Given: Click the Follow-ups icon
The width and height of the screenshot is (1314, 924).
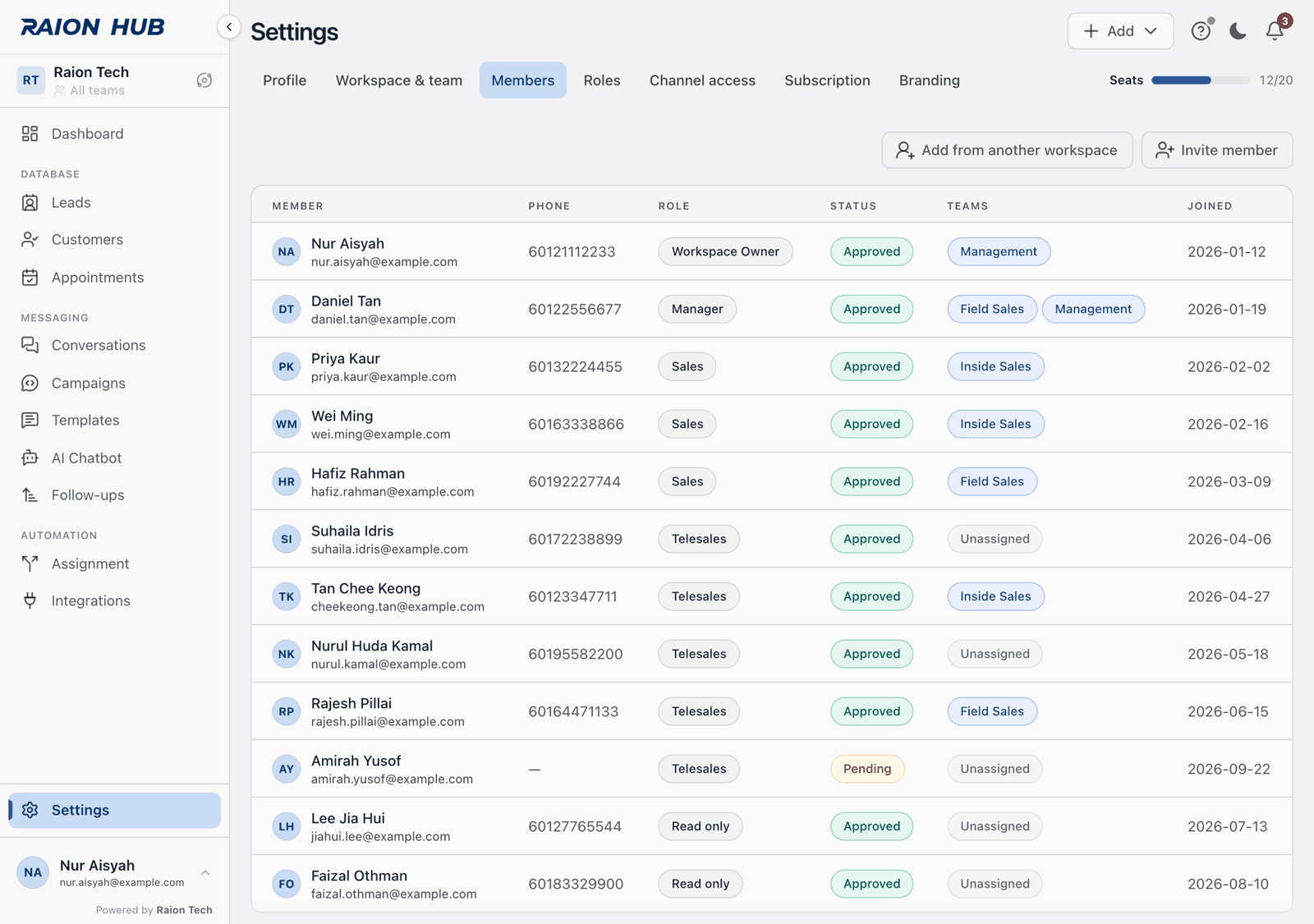Looking at the screenshot, I should pos(30,494).
